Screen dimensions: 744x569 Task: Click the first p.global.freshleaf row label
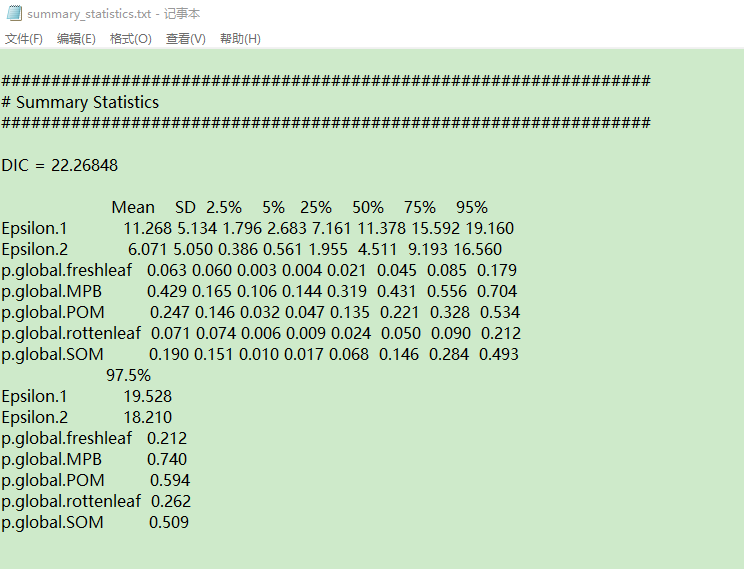pos(66,270)
